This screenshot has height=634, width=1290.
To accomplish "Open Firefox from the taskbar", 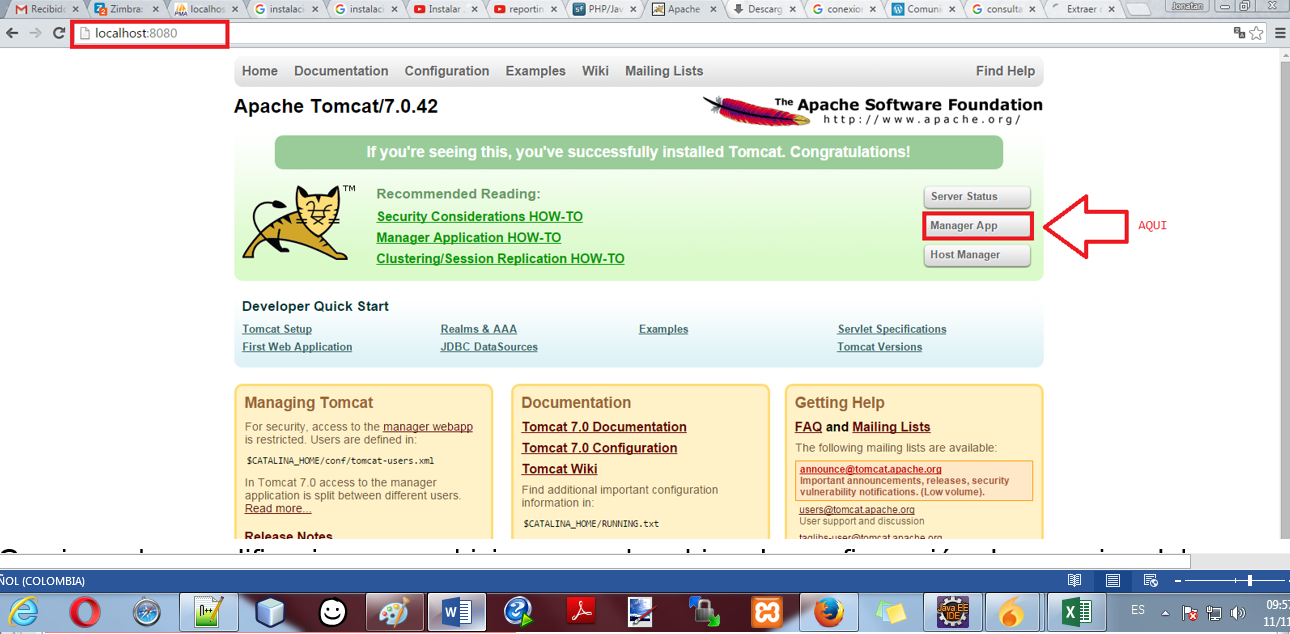I will point(828,612).
